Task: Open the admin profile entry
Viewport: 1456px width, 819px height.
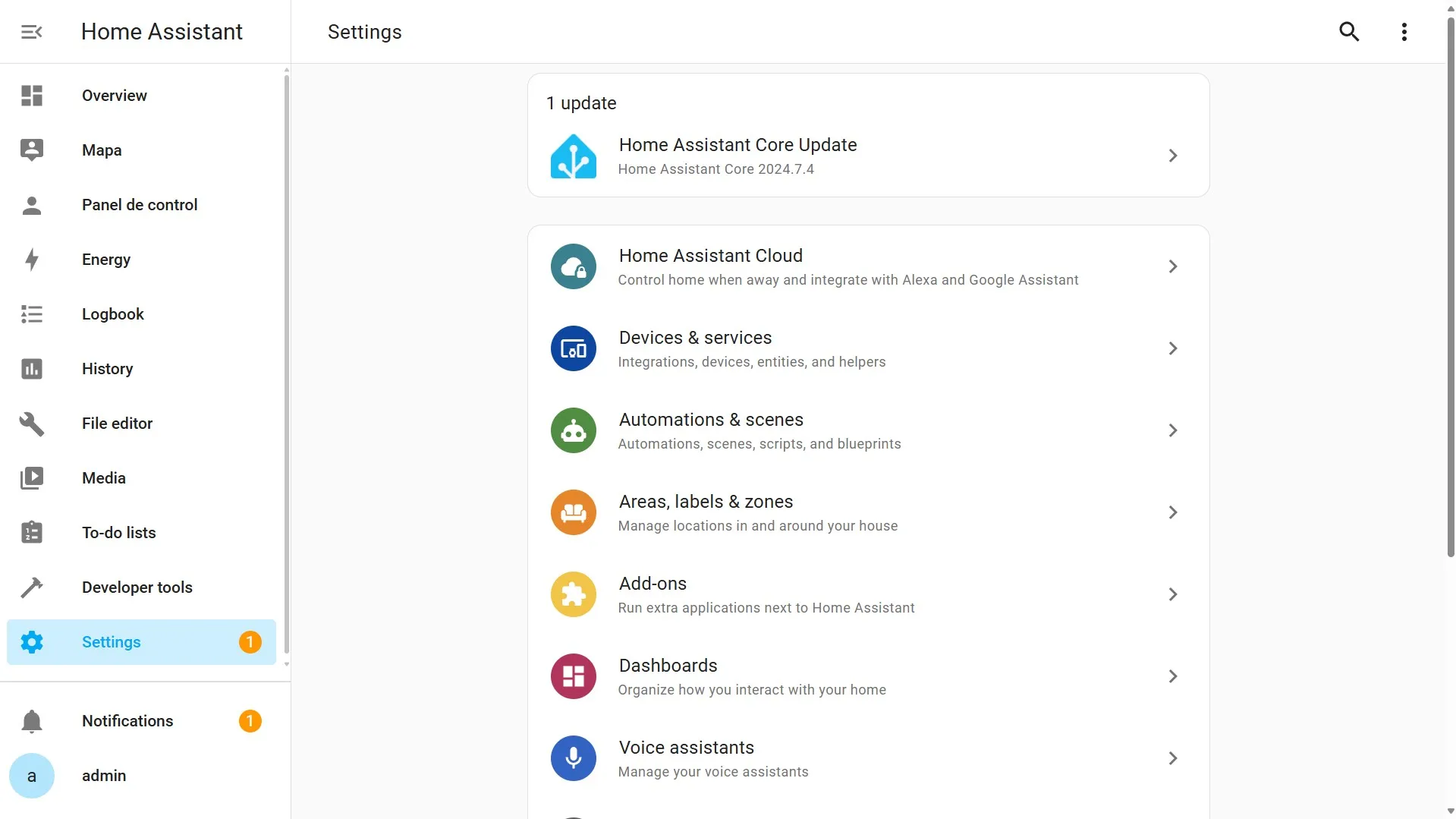Action: click(141, 776)
